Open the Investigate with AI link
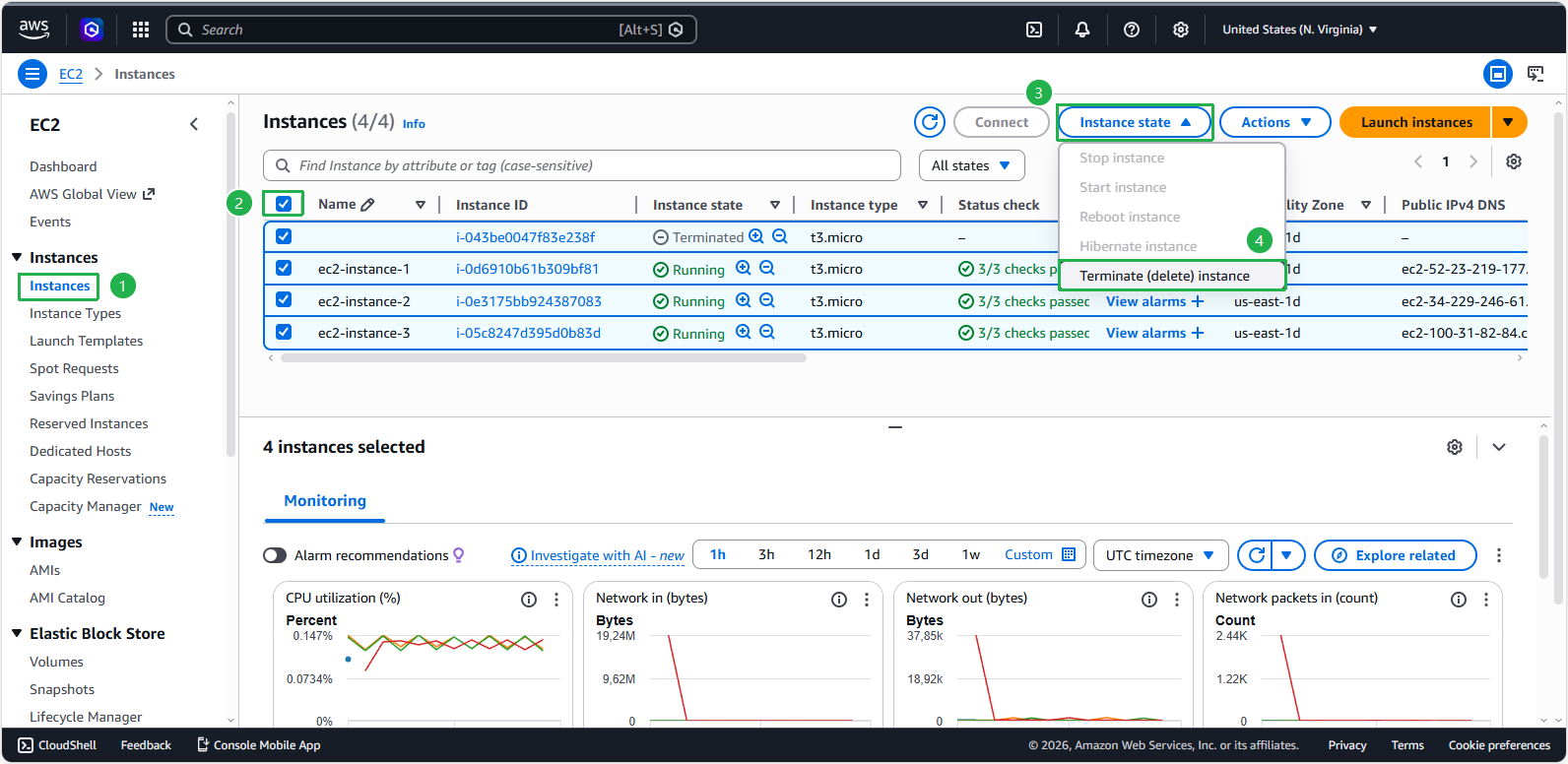This screenshot has height=764, width=1568. (598, 555)
